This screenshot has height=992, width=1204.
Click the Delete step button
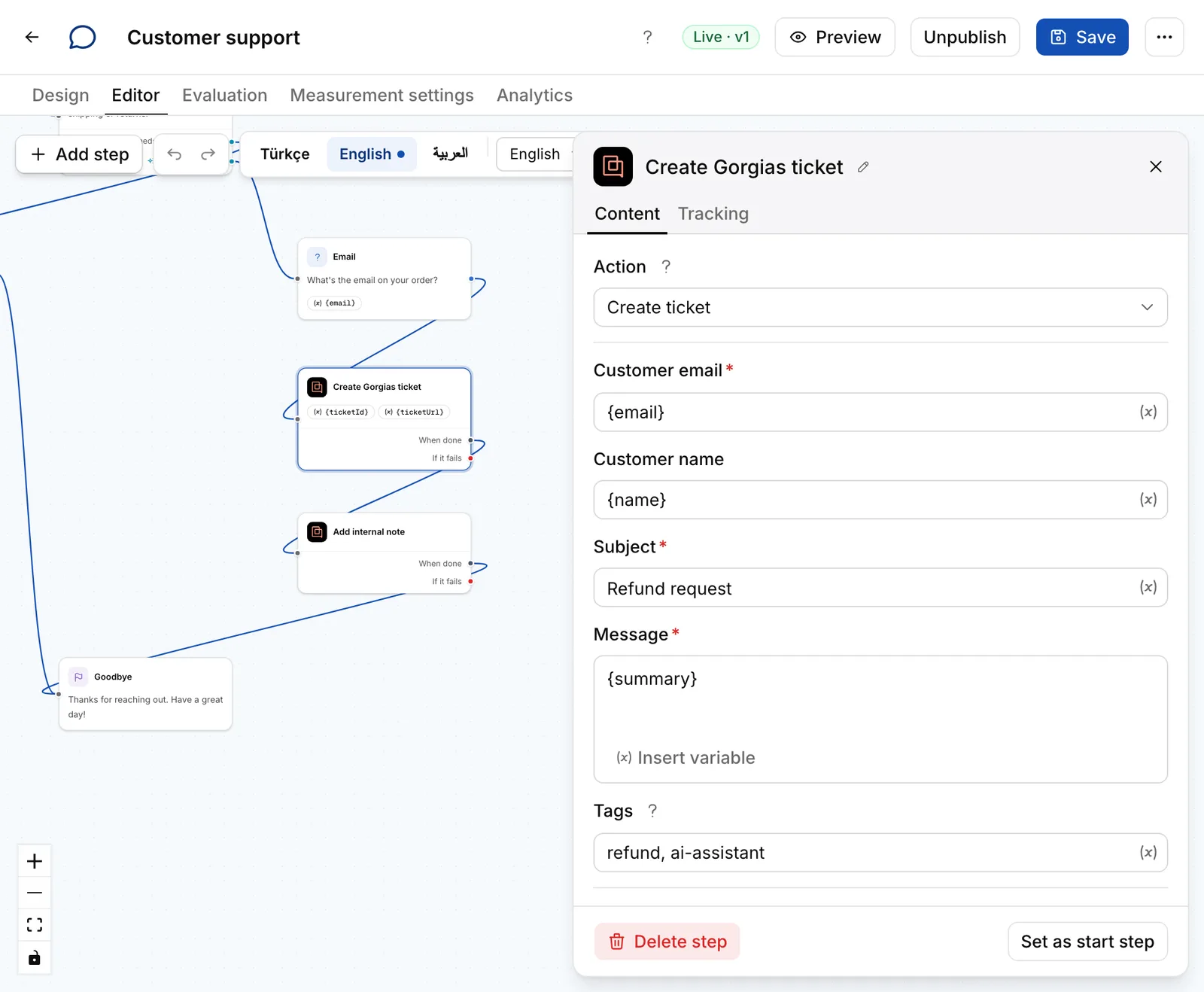(x=667, y=942)
